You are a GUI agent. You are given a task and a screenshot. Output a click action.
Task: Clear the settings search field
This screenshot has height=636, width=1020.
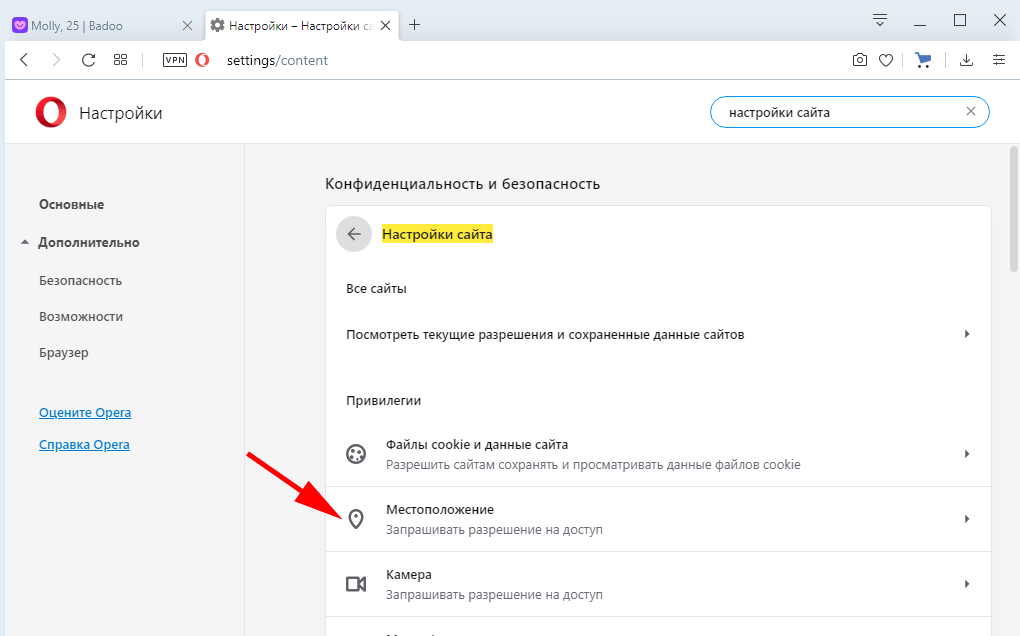[x=970, y=112]
